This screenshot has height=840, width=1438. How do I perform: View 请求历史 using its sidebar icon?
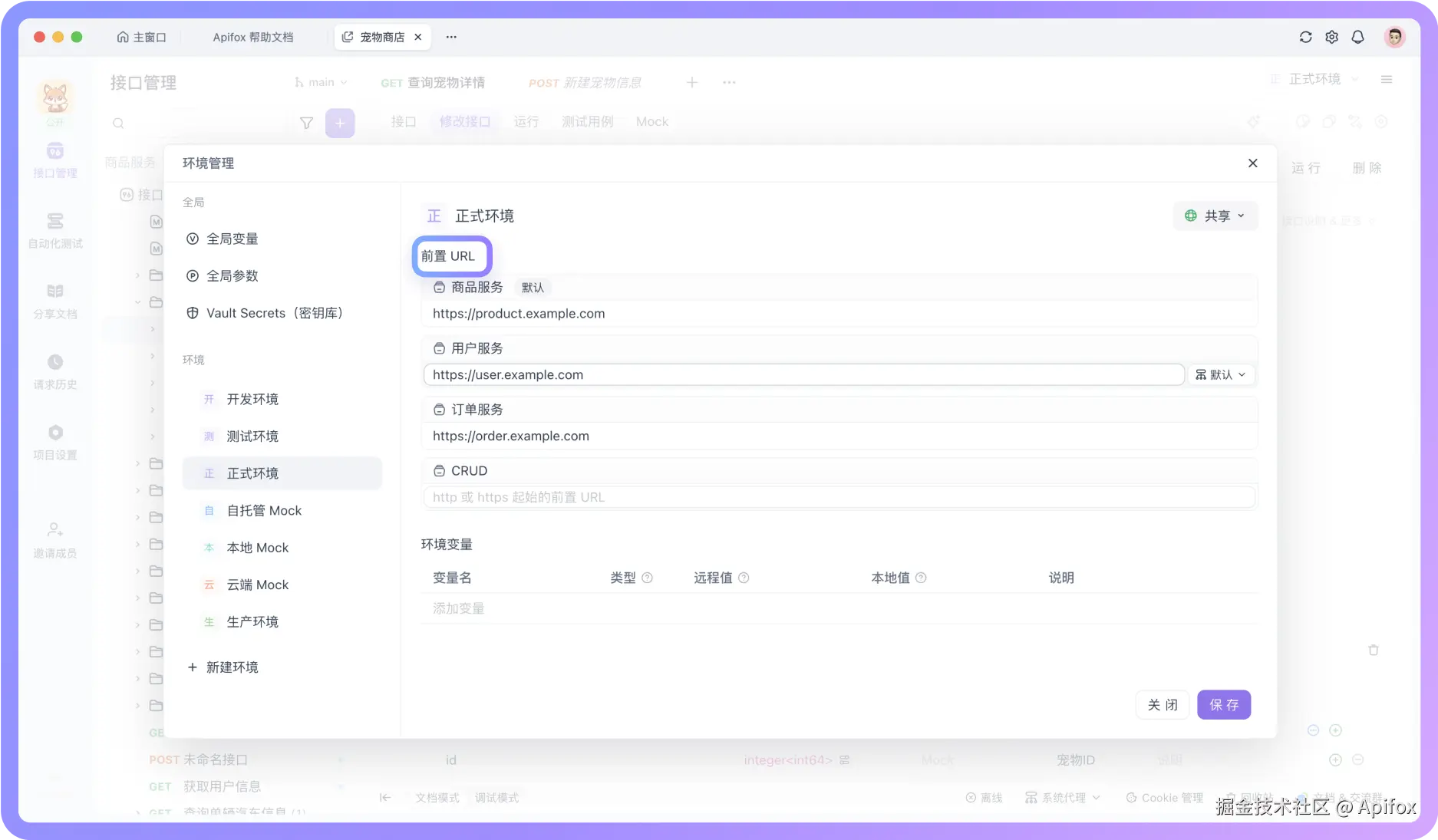54,369
